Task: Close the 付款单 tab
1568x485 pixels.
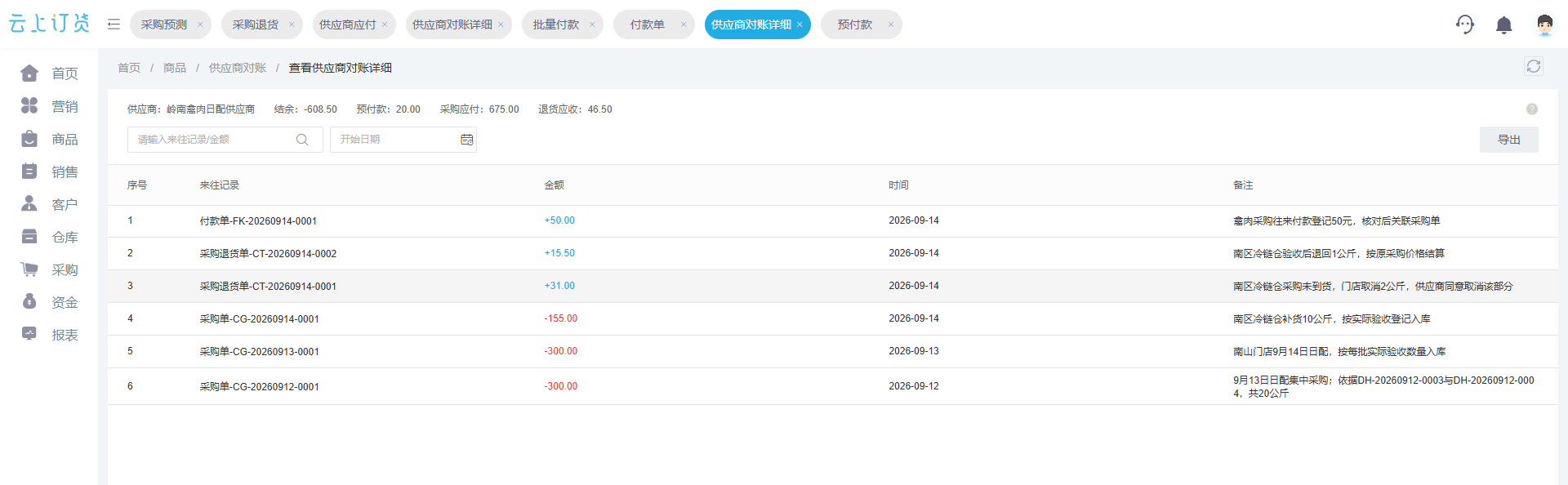Action: [x=684, y=24]
